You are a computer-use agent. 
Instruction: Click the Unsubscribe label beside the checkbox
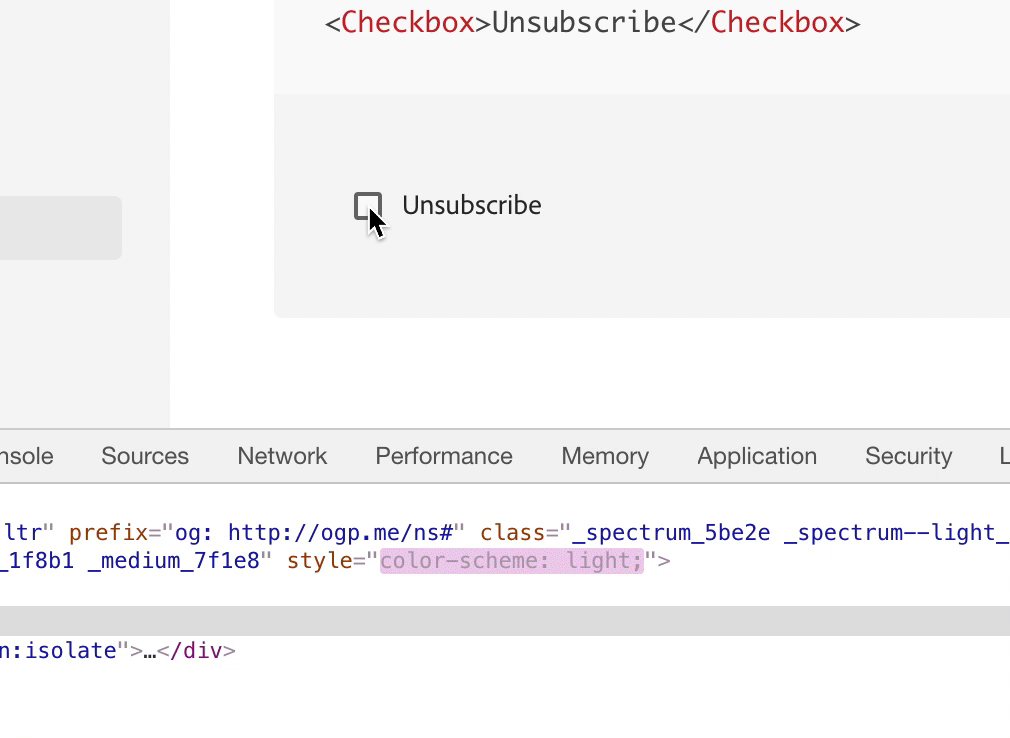point(472,205)
